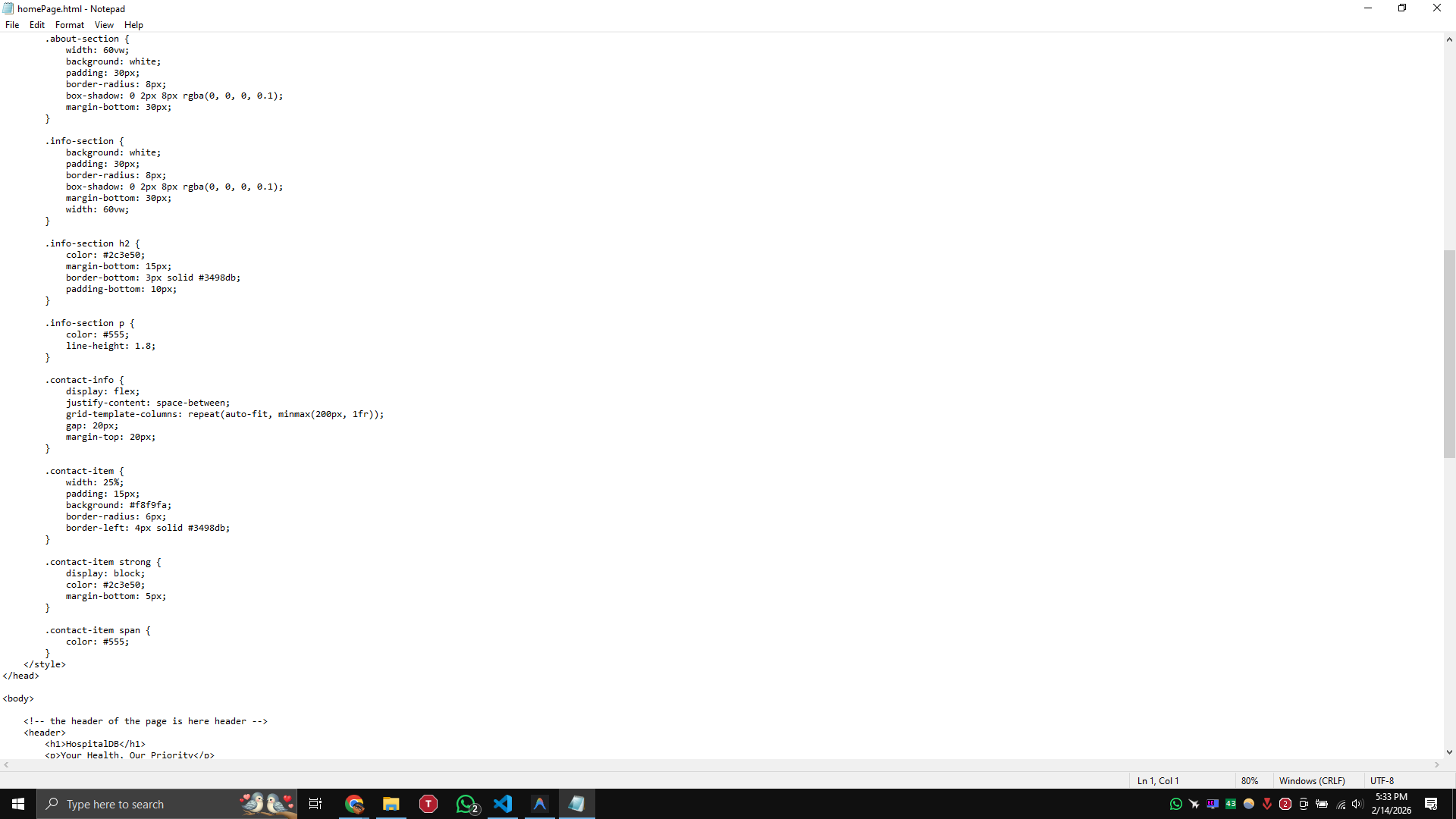Viewport: 1456px width, 819px height.
Task: Open Wi-Fi network settings from the tray
Action: pos(1338,804)
